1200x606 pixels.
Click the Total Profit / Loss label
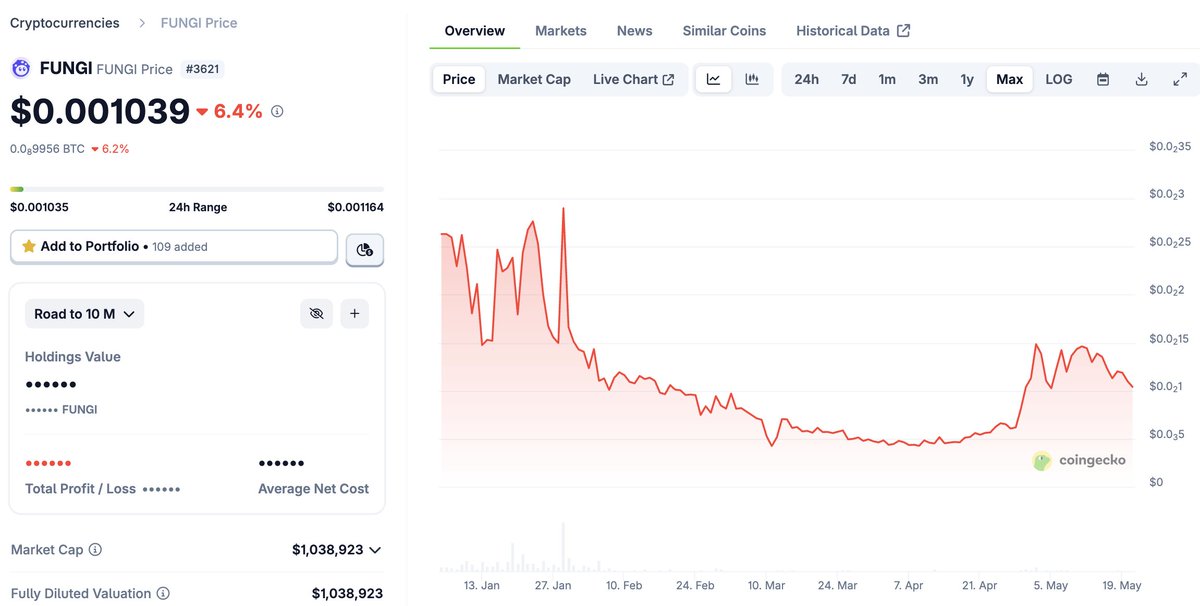(80, 489)
